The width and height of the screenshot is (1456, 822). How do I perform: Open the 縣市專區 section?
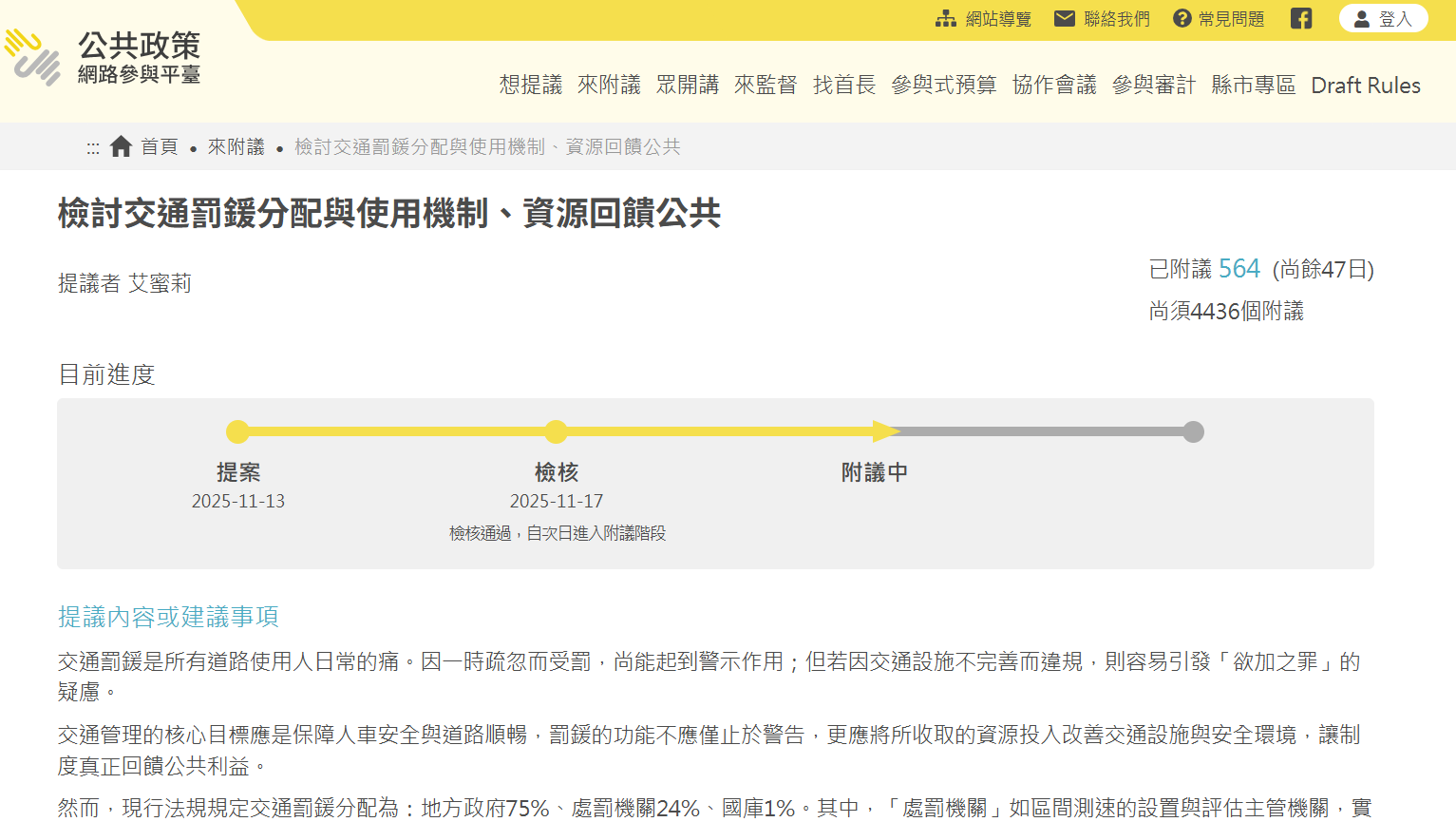point(1253,85)
